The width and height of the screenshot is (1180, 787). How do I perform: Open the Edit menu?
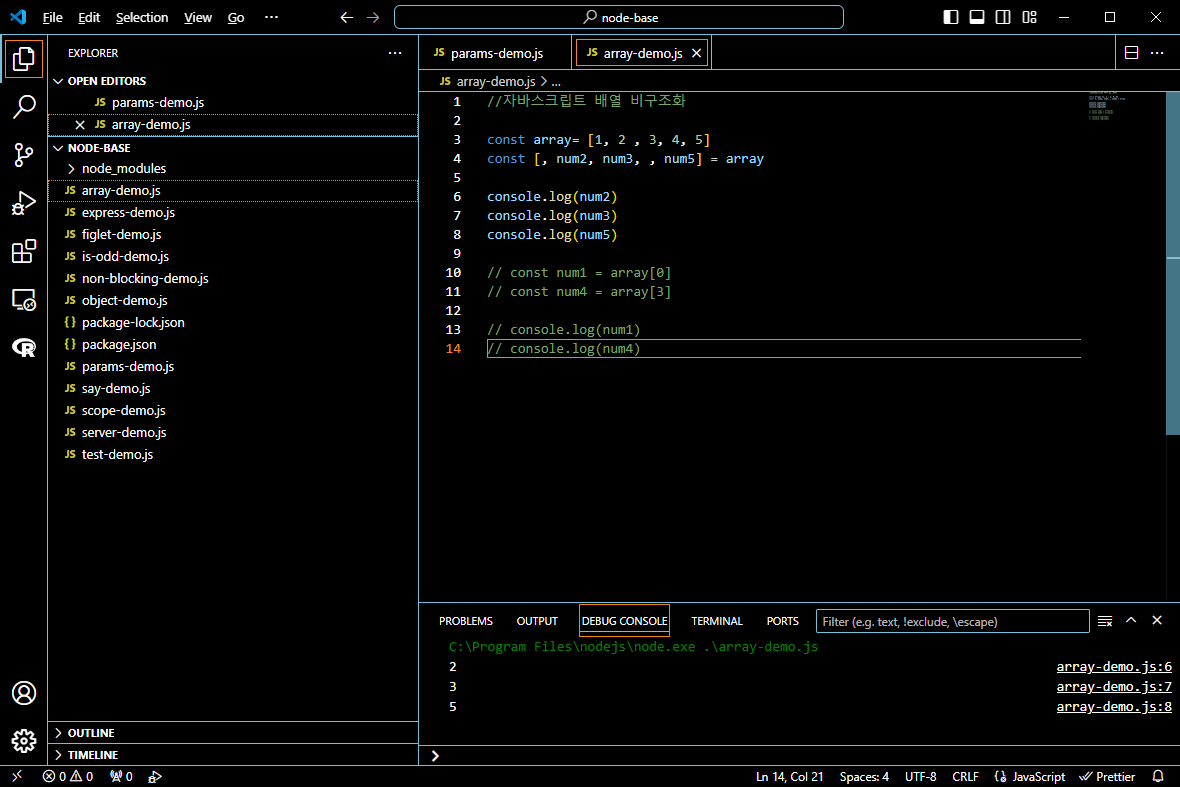[89, 17]
